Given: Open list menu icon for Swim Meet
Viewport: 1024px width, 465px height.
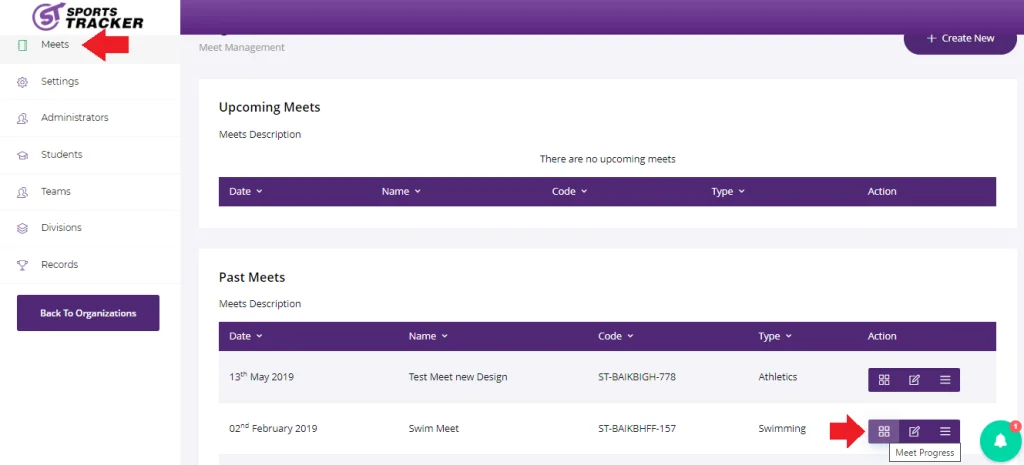Looking at the screenshot, I should coord(944,431).
